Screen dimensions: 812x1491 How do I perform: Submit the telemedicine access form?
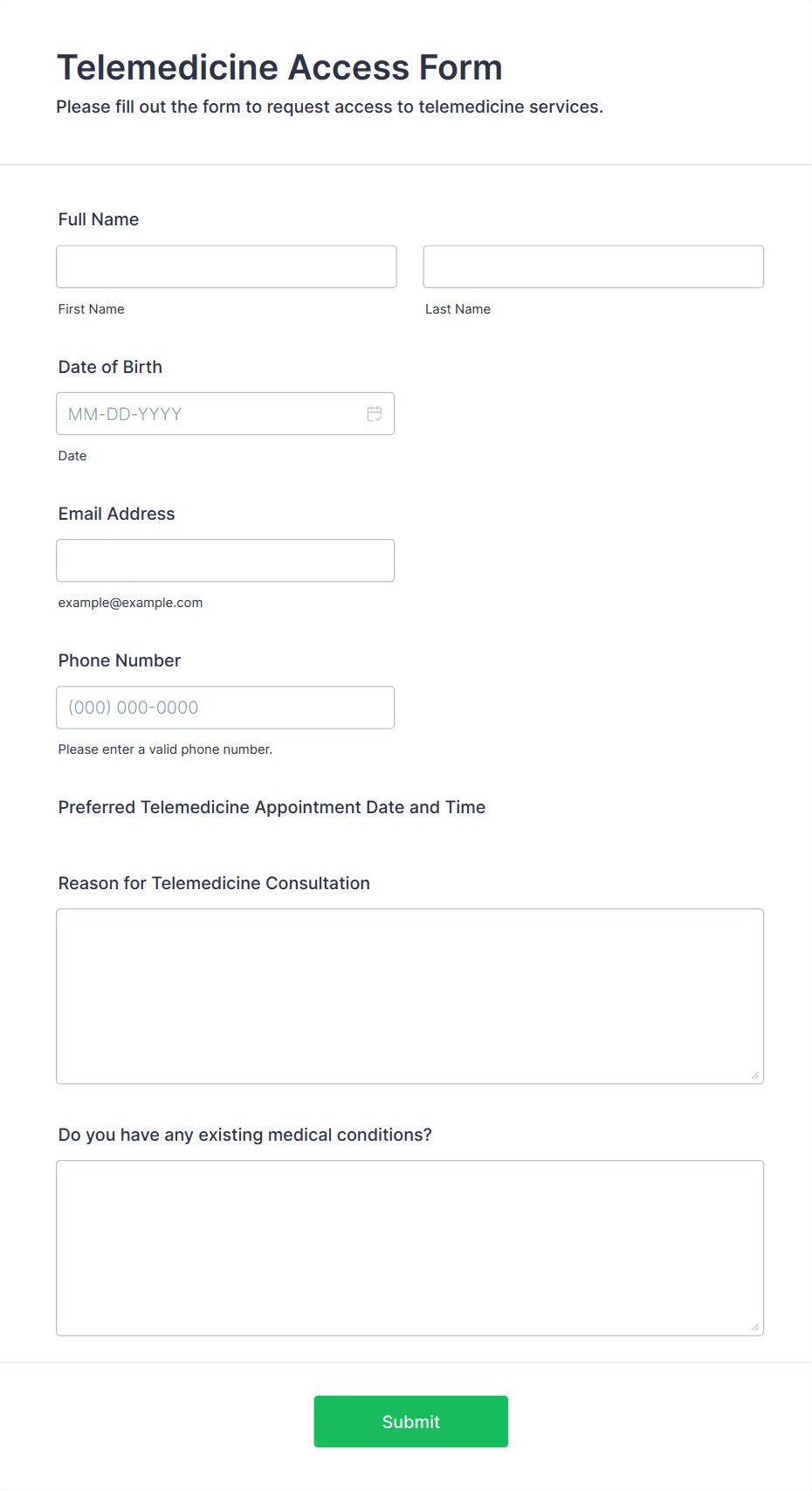[411, 1421]
